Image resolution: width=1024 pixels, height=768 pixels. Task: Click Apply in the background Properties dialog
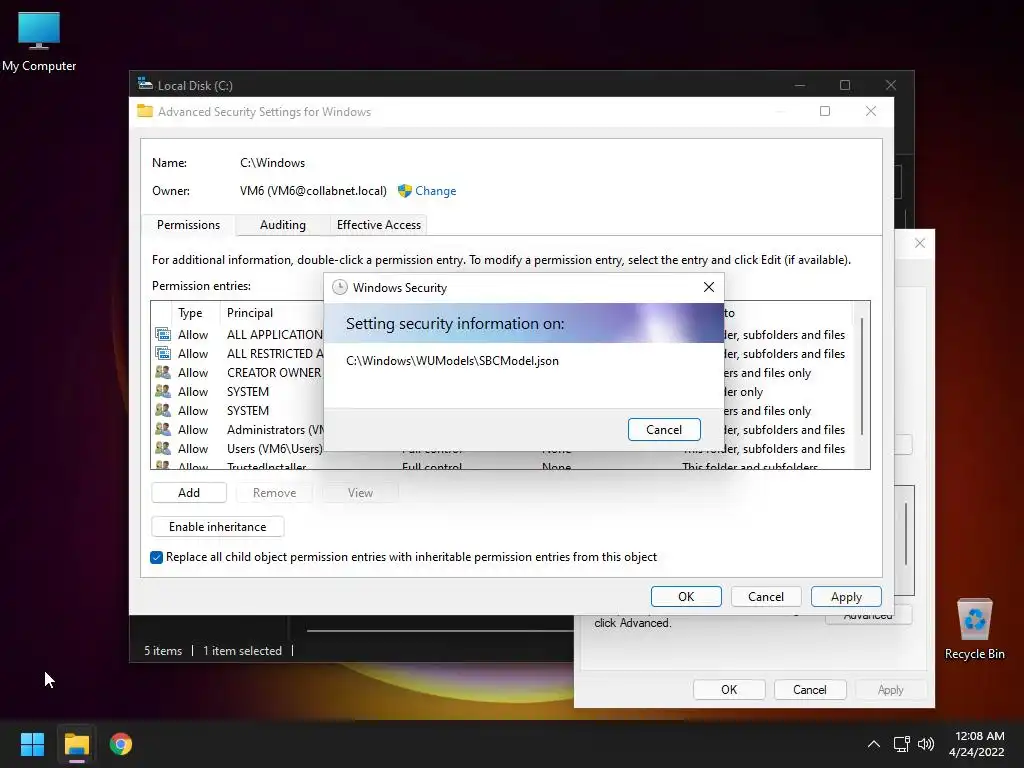890,690
